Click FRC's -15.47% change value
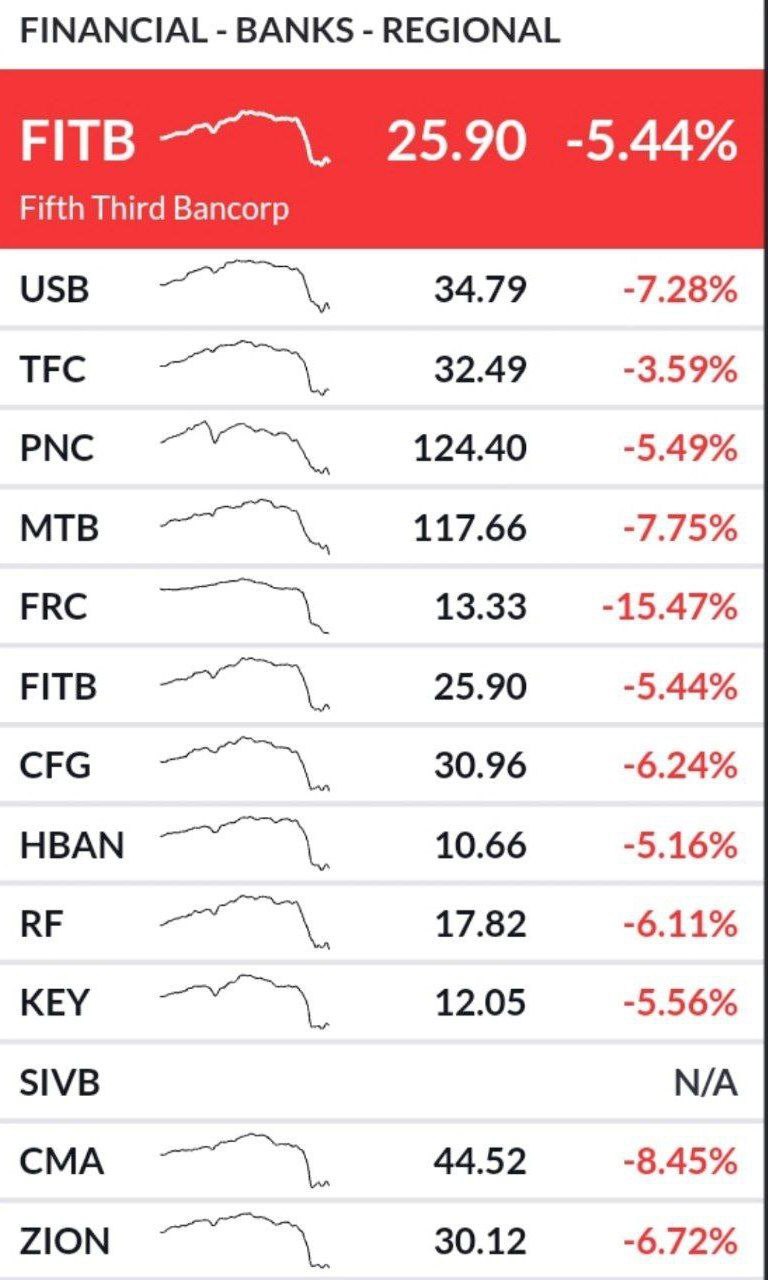This screenshot has width=768, height=1280. coord(670,607)
